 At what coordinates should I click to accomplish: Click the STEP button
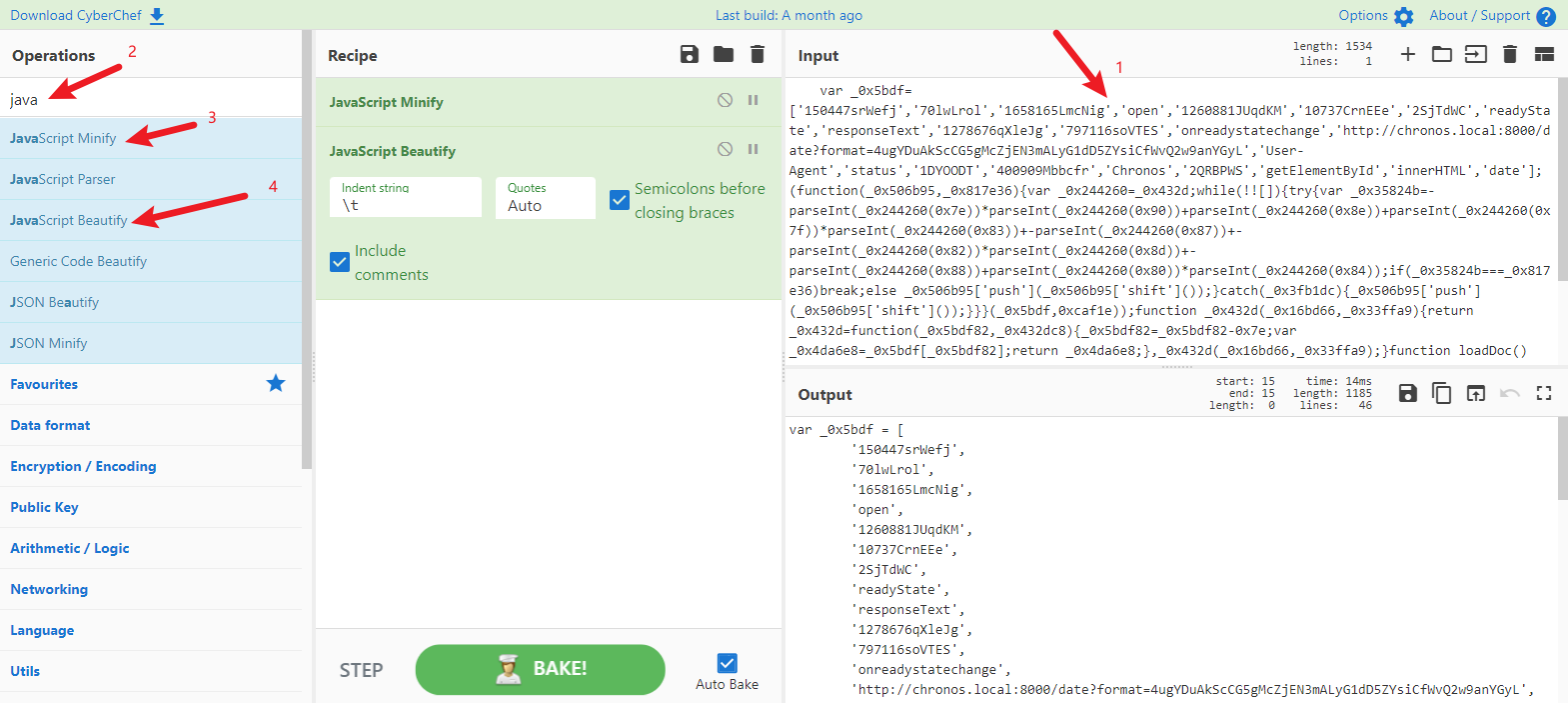361,670
